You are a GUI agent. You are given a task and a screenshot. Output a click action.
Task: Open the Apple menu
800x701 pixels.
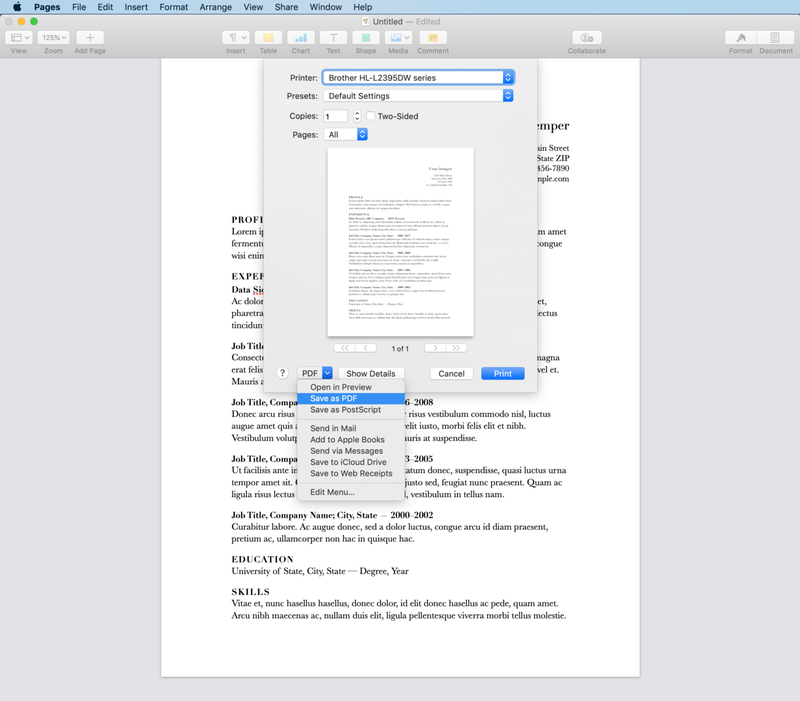pos(17,7)
